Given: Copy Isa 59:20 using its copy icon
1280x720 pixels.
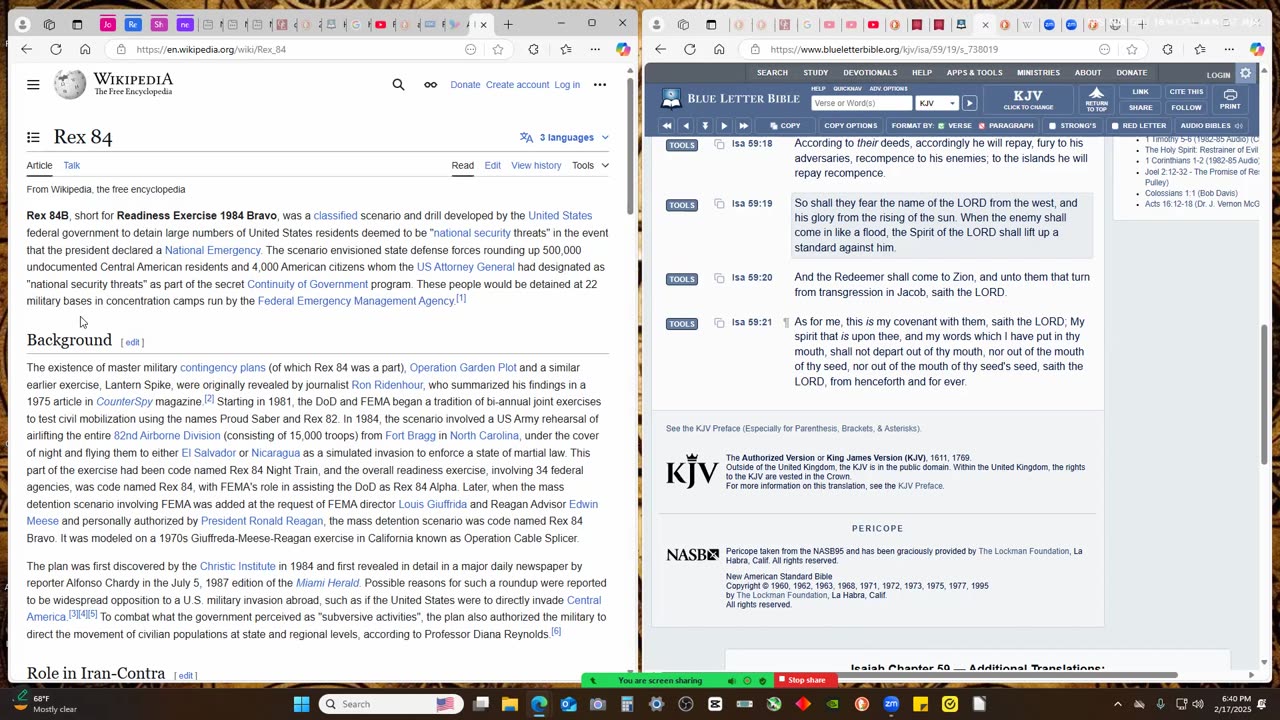Looking at the screenshot, I should [719, 277].
